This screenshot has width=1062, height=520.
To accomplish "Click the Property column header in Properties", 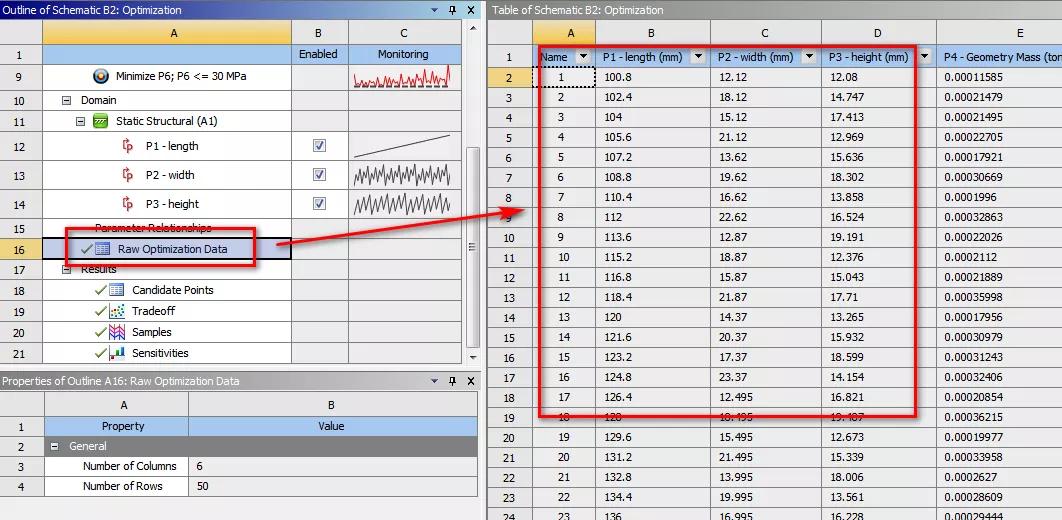I will [x=116, y=427].
